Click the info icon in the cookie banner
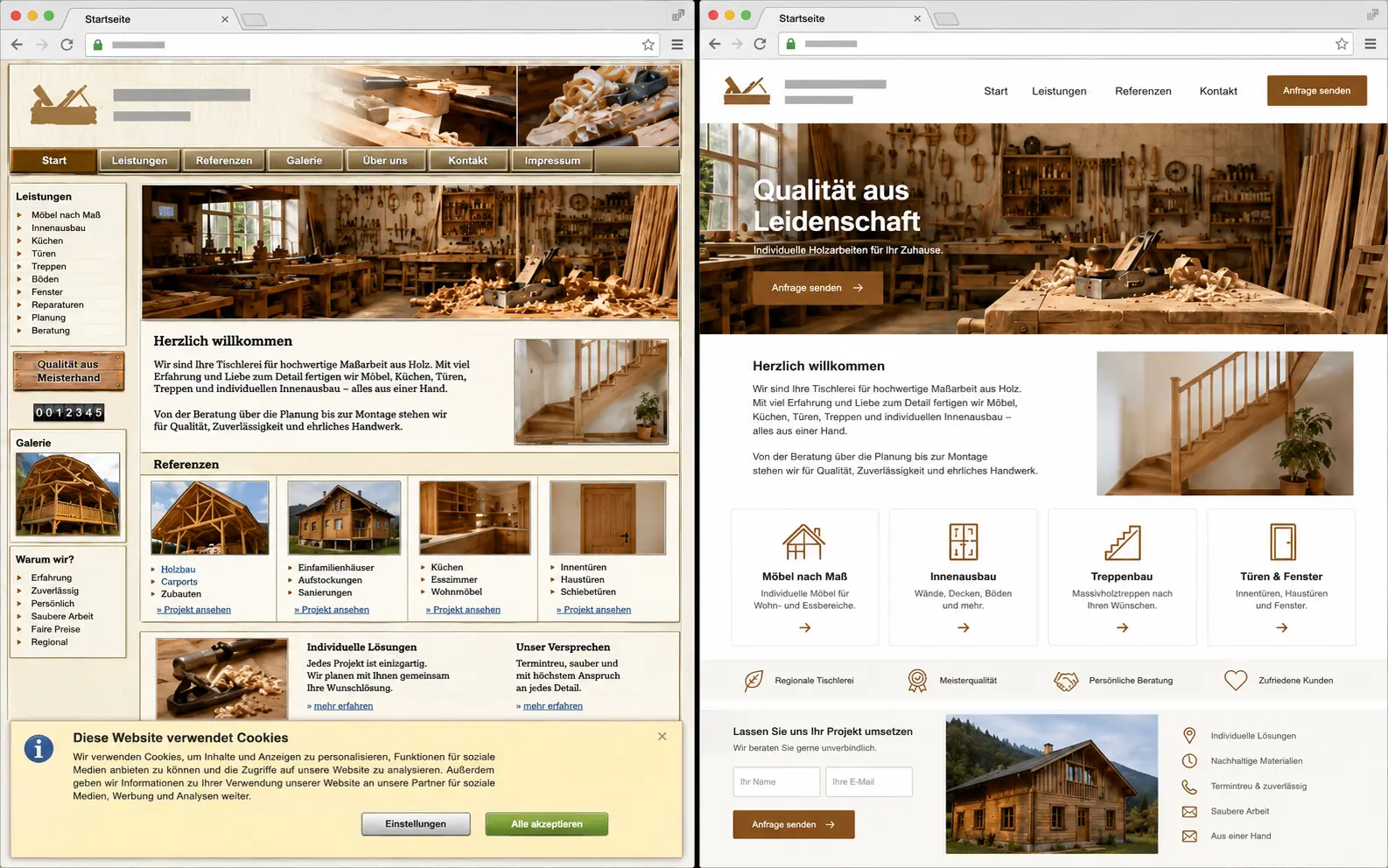 click(39, 749)
